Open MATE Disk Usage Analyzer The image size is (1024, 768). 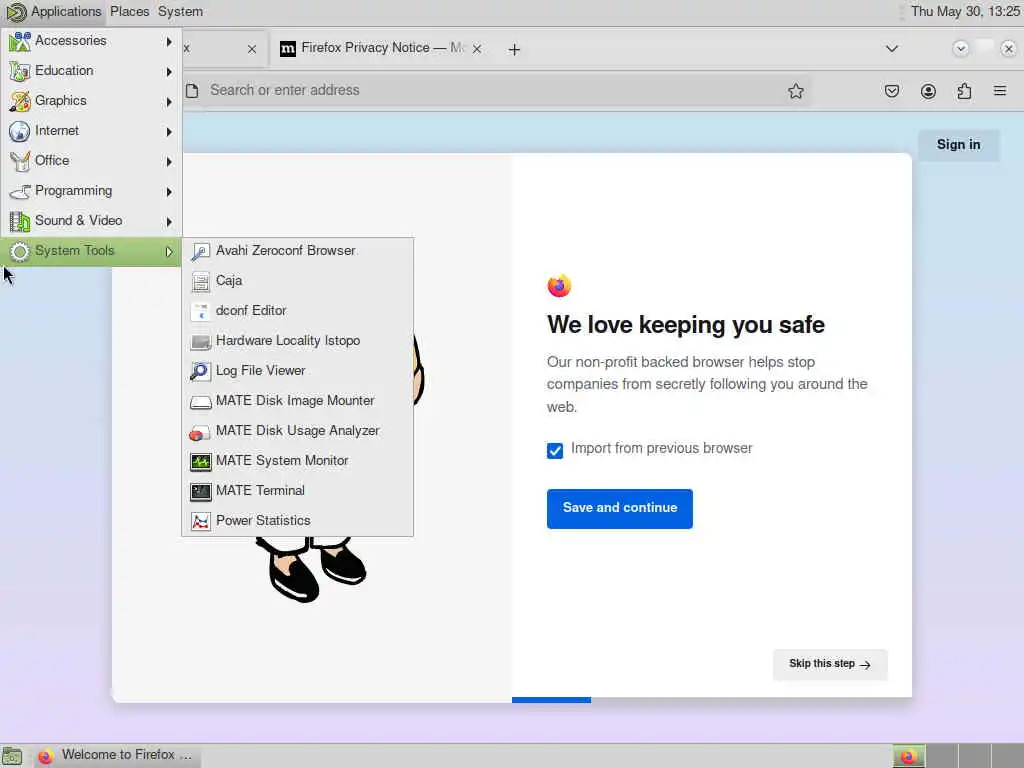[297, 431]
